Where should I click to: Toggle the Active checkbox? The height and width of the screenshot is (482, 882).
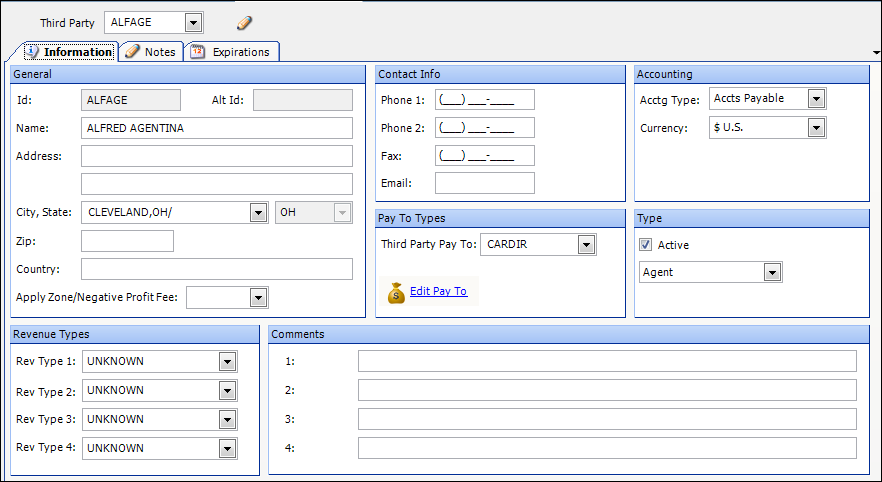646,245
